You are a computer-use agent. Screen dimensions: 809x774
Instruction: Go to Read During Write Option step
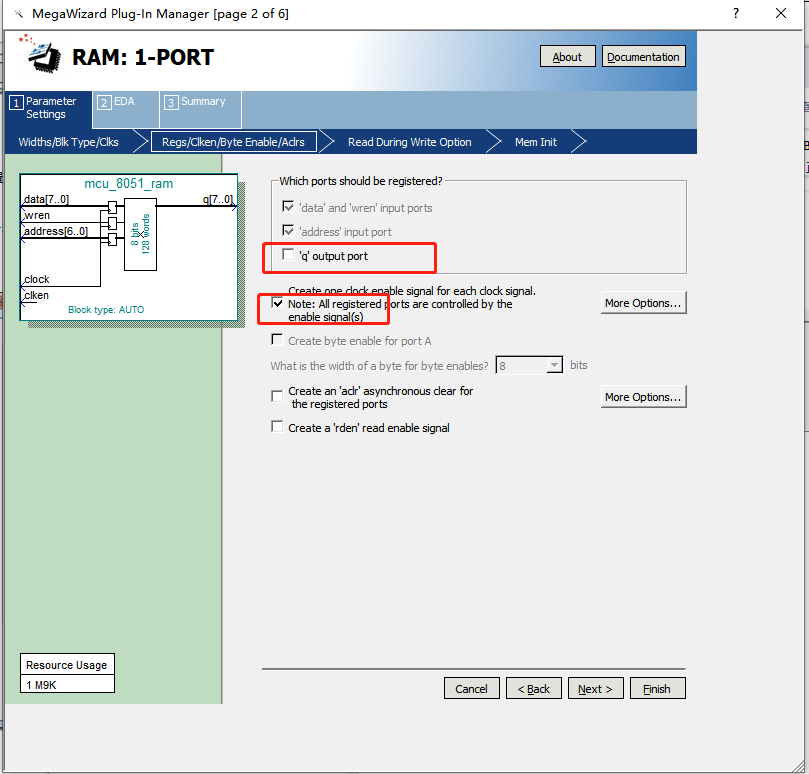[x=410, y=142]
